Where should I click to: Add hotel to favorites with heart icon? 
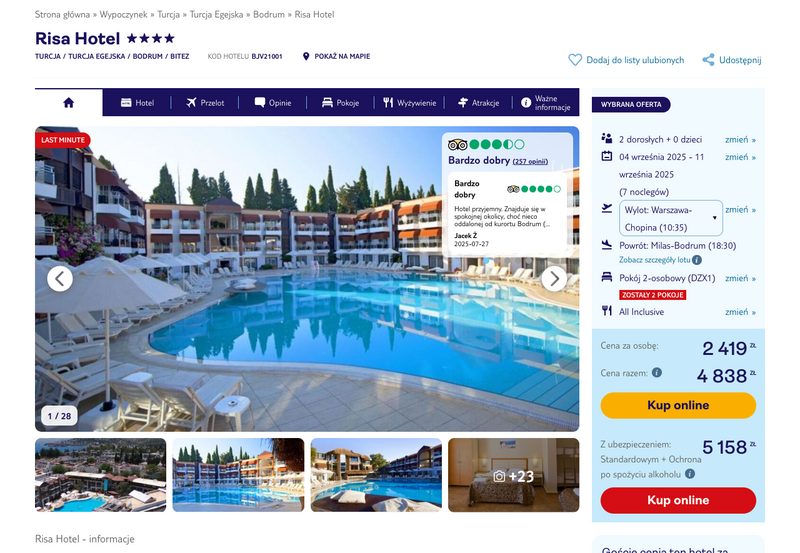tap(575, 60)
